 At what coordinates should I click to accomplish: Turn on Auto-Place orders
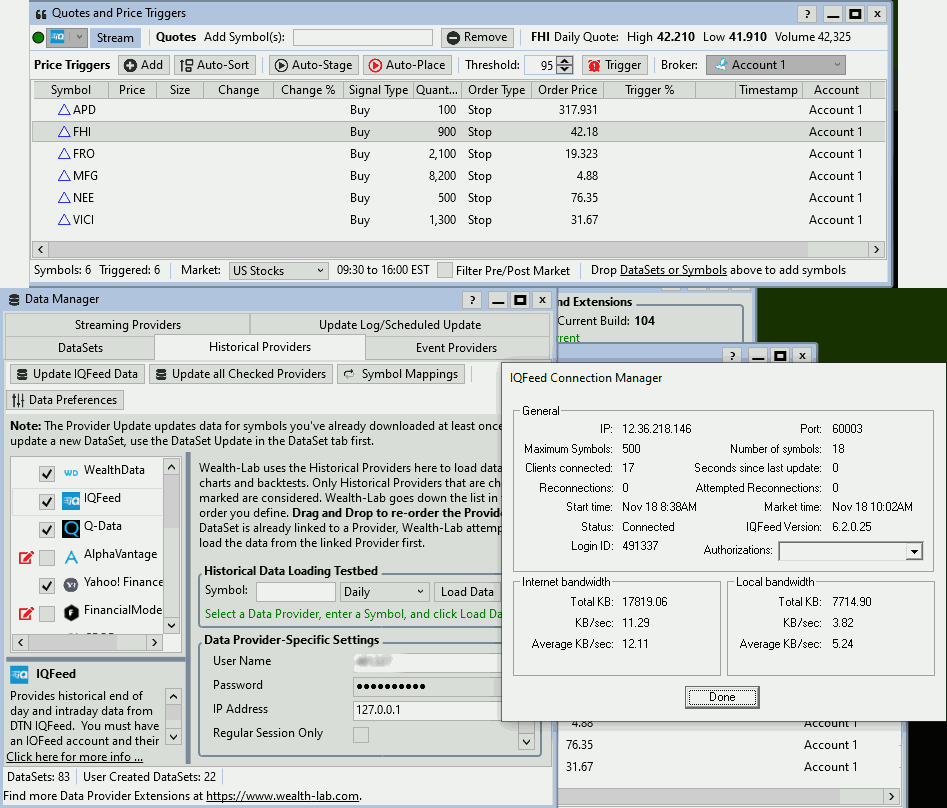pos(406,65)
